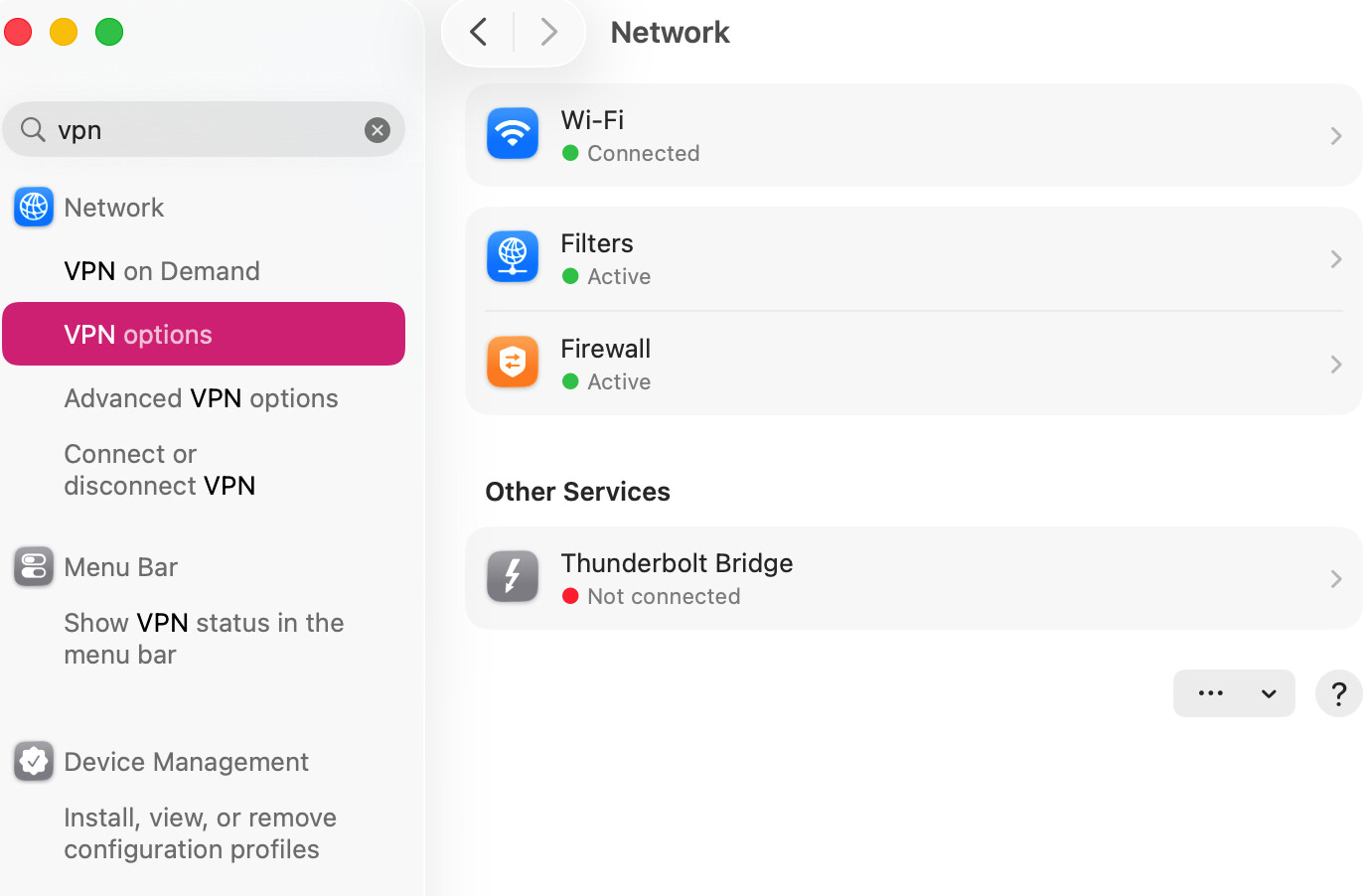This screenshot has width=1369, height=896.
Task: Click the Device Management badge icon
Action: click(34, 761)
